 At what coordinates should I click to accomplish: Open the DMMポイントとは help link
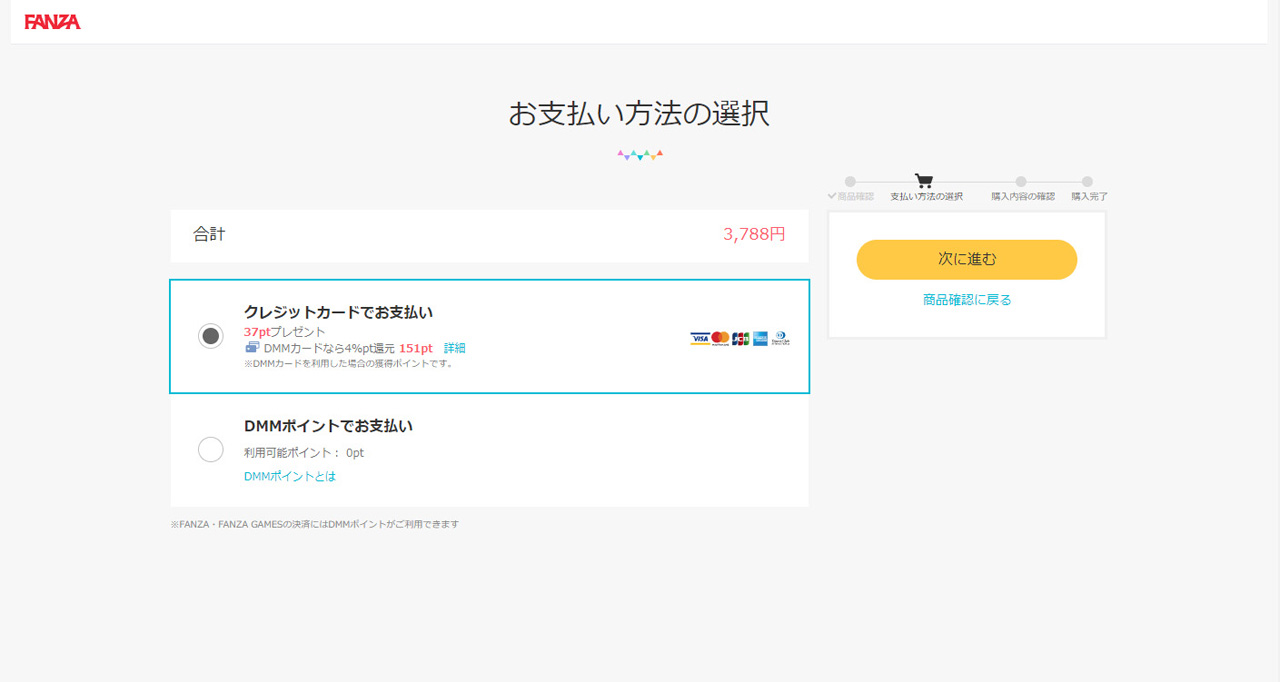click(290, 477)
